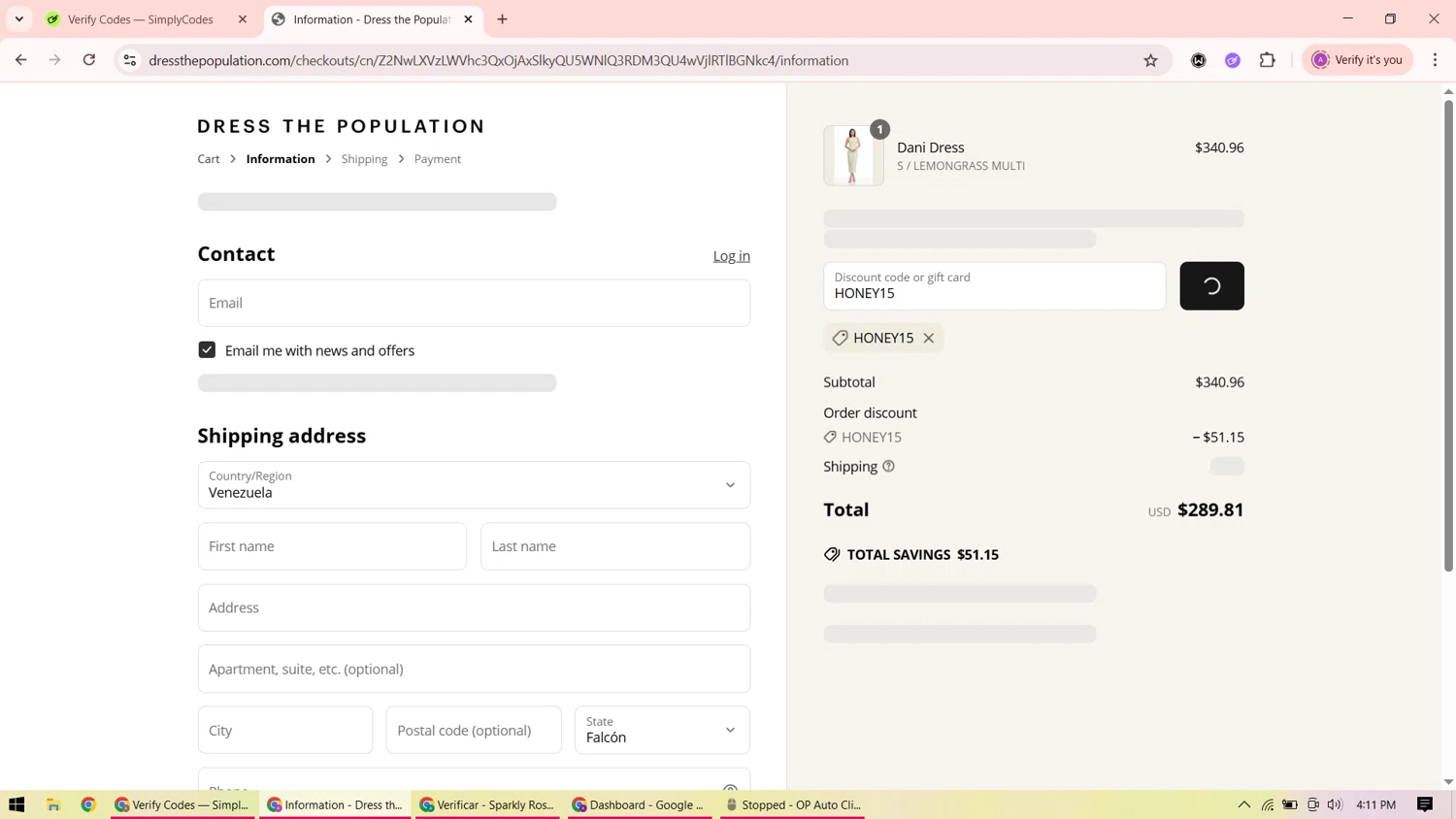
Task: Open the notifications center icon
Action: click(x=1425, y=804)
